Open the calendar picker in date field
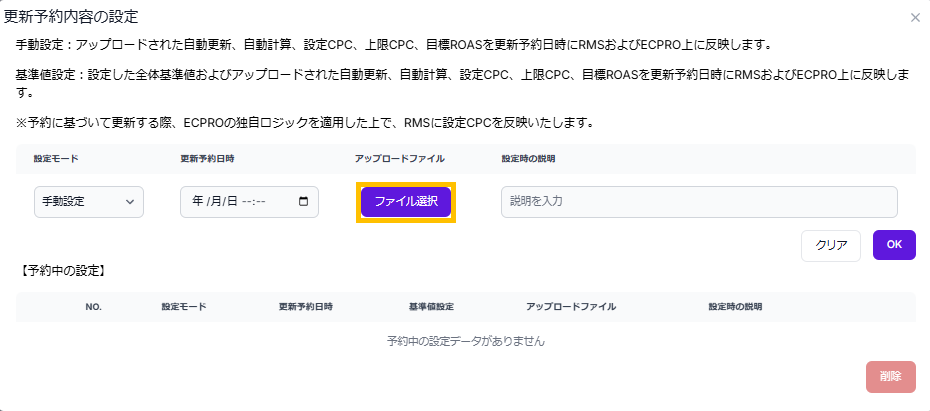This screenshot has height=411, width=930. click(304, 201)
